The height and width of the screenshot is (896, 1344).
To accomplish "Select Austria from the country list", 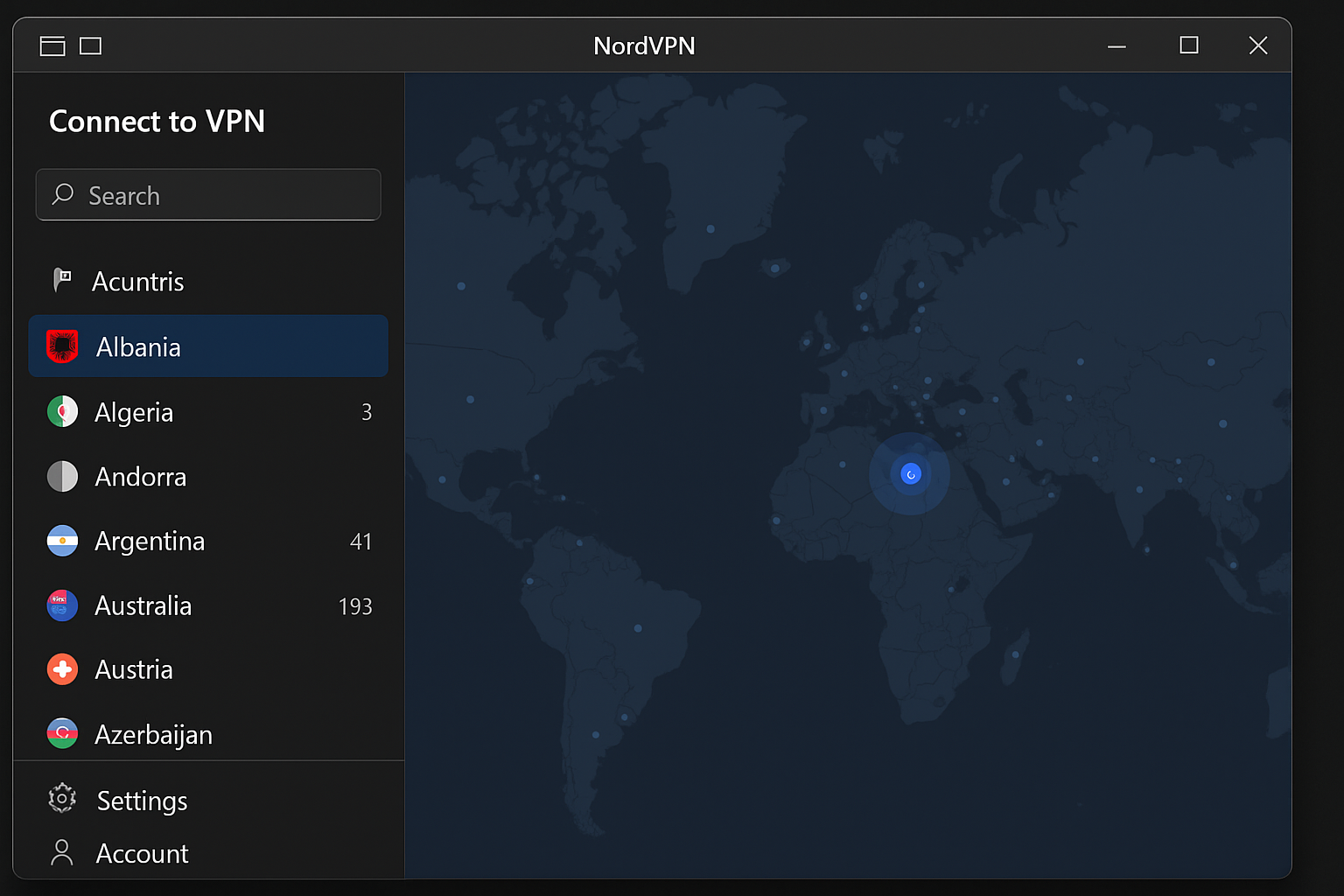I will (208, 669).
